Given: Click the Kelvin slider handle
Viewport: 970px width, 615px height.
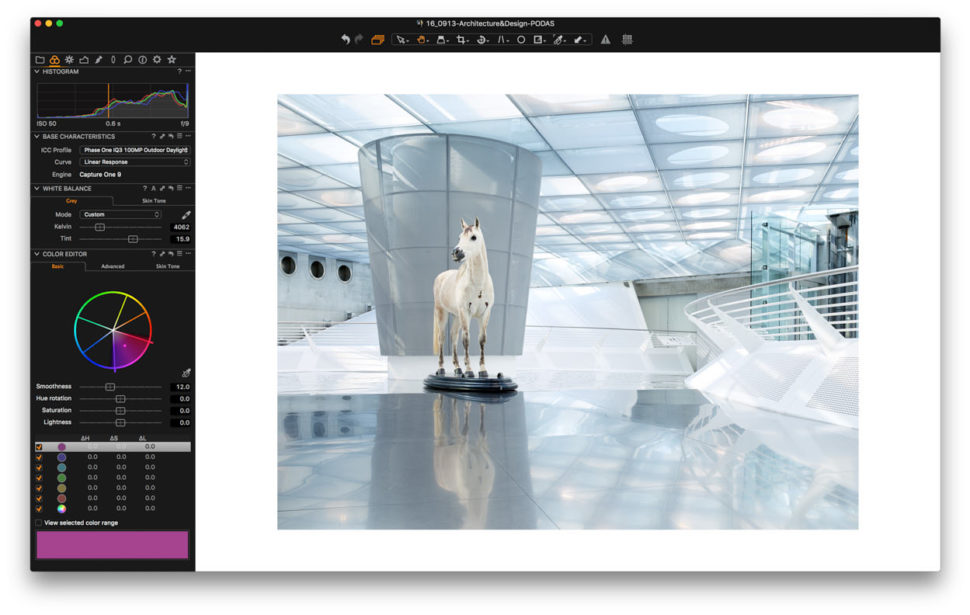Looking at the screenshot, I should pos(100,226).
